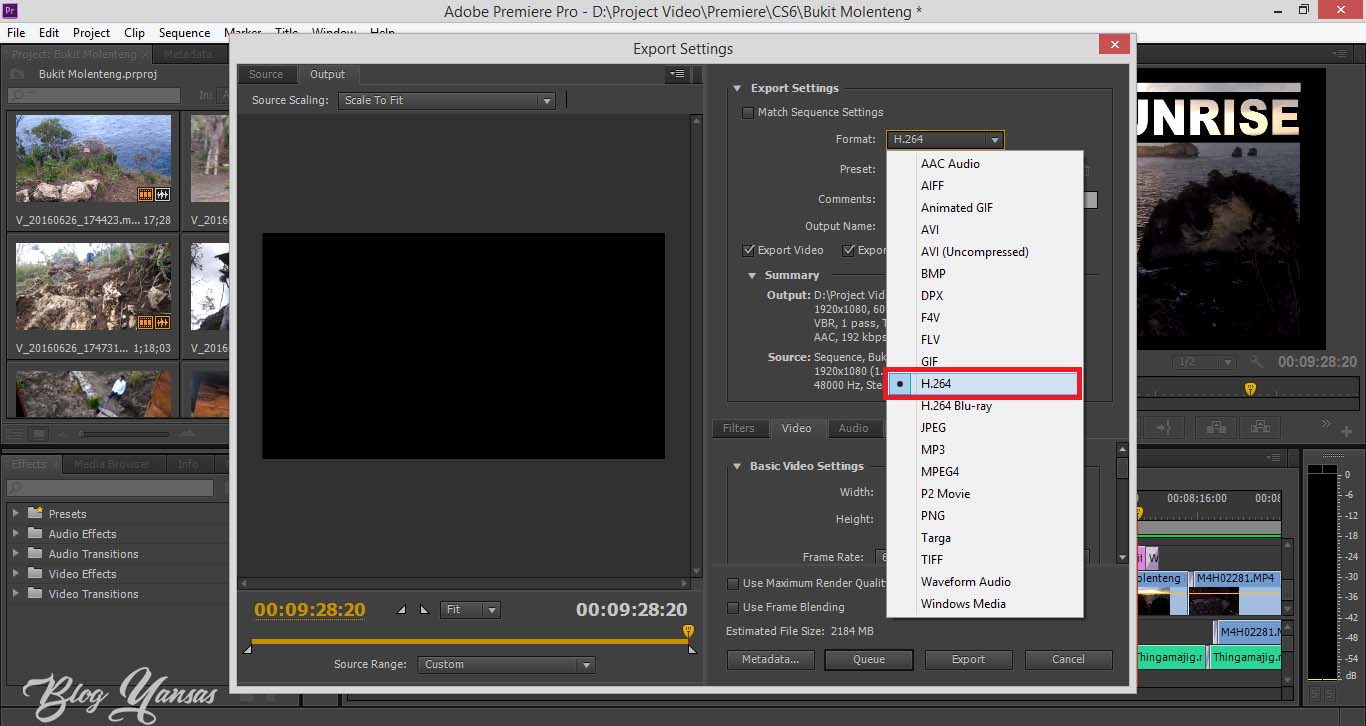Screen dimensions: 1366x726
Task: Click the Program Monitor playhead marker
Action: coord(1249,388)
